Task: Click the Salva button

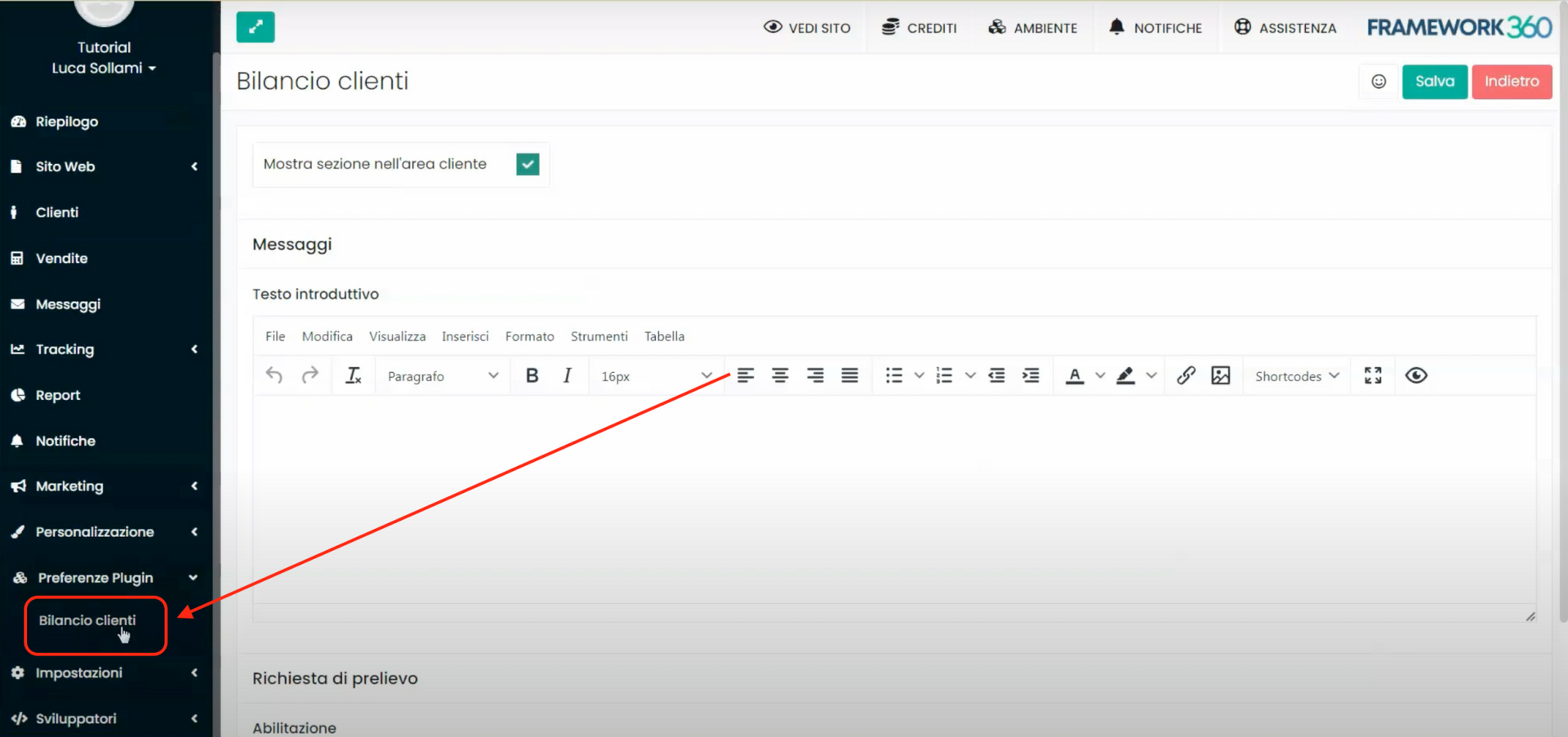Action: pyautogui.click(x=1434, y=82)
